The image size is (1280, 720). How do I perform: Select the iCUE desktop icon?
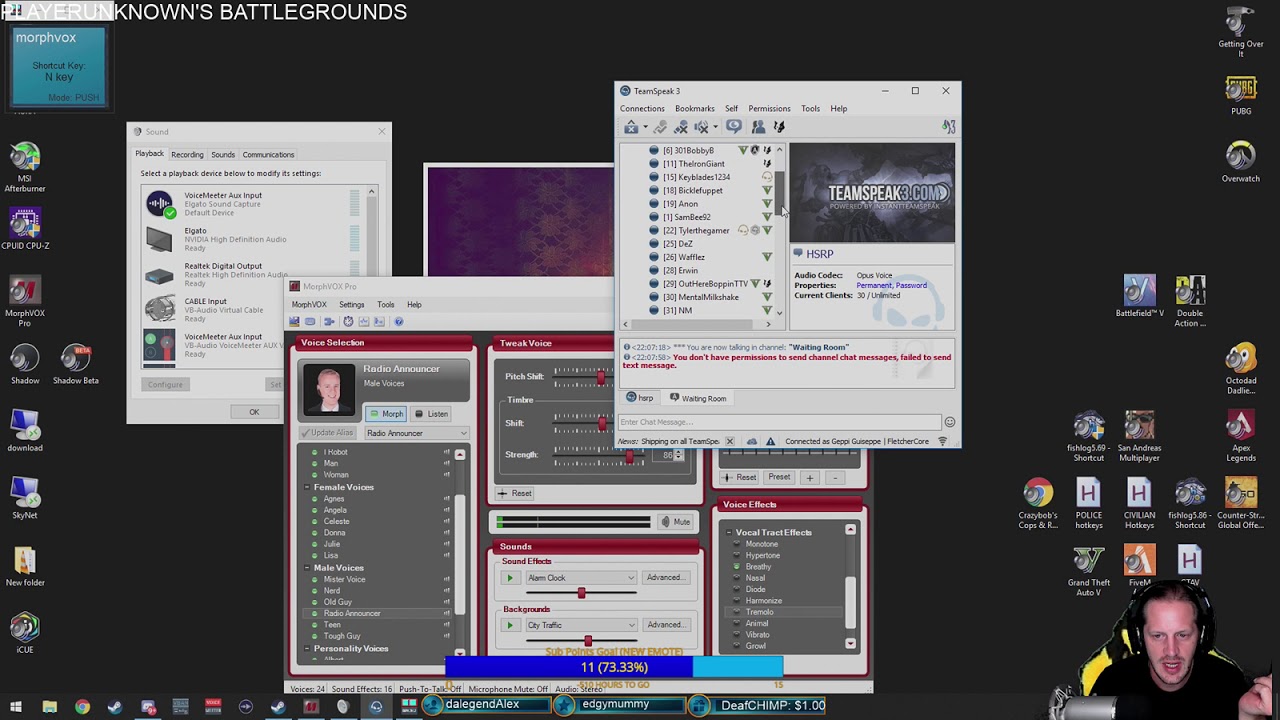(25, 633)
